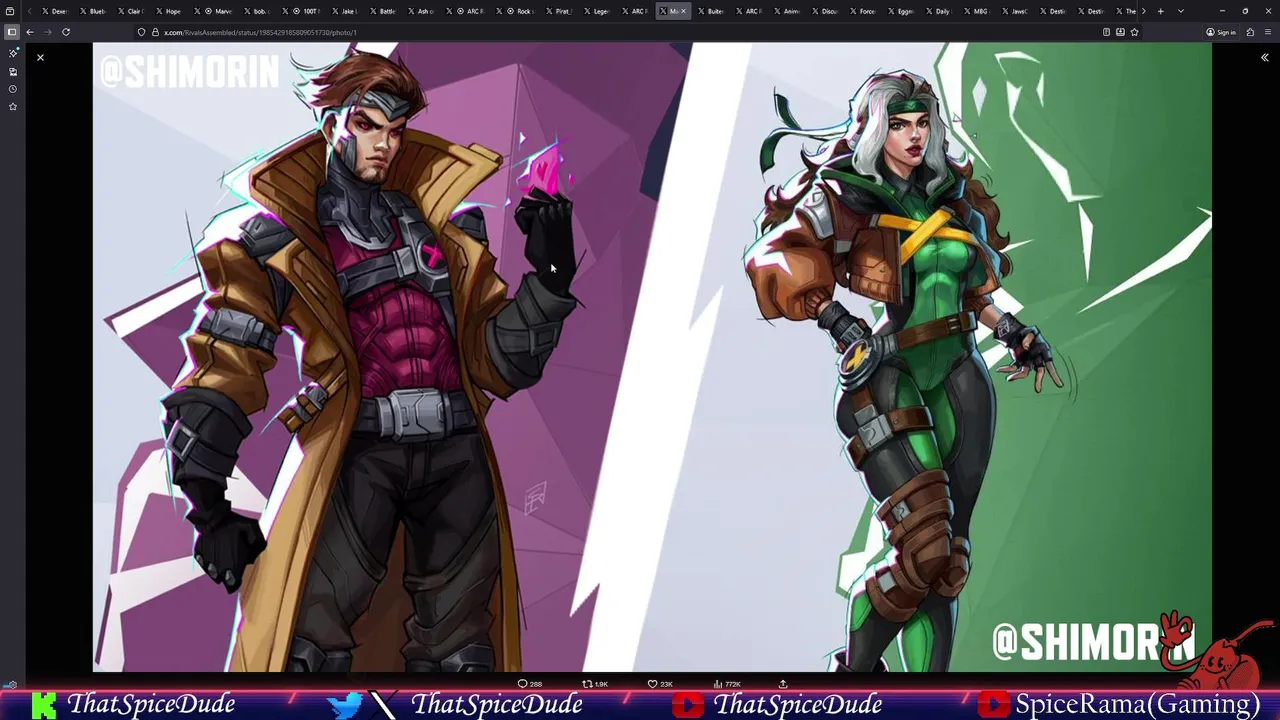Click the Sign in account button
Image resolution: width=1280 pixels, height=720 pixels.
tap(1221, 32)
